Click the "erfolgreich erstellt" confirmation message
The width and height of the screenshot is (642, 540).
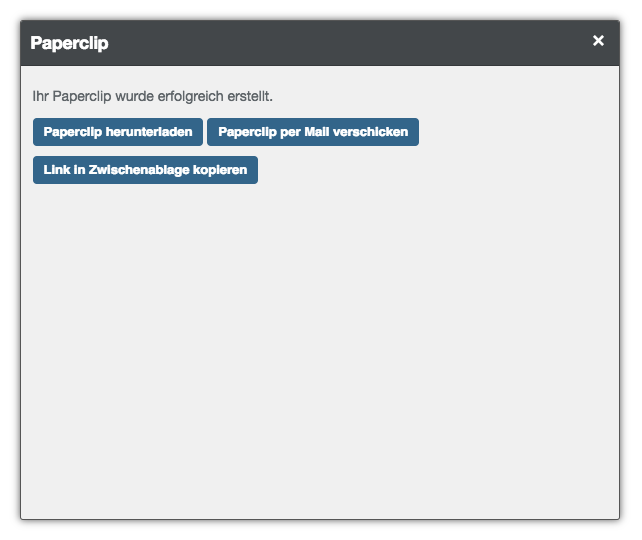pos(153,97)
